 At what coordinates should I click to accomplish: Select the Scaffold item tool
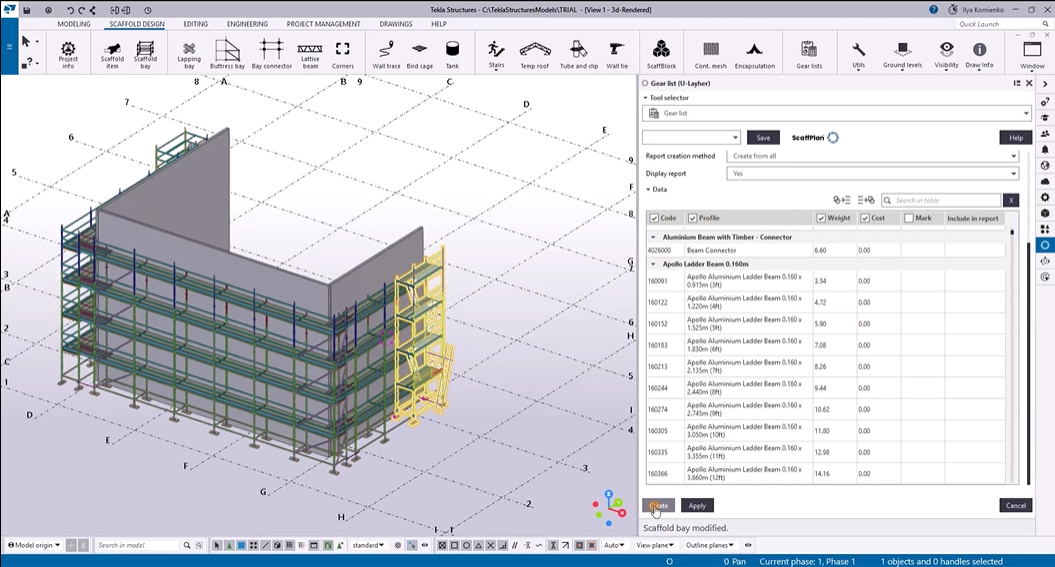112,55
